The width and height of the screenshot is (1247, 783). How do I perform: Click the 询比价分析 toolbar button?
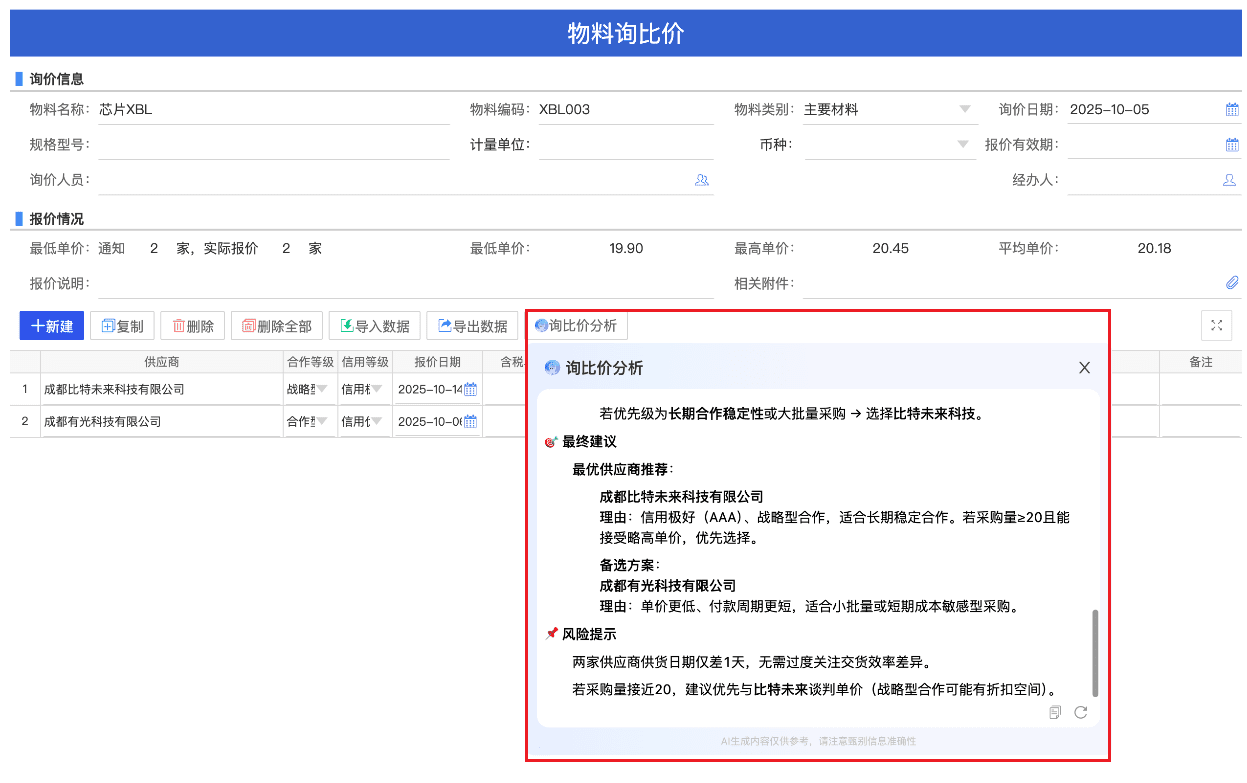[577, 325]
